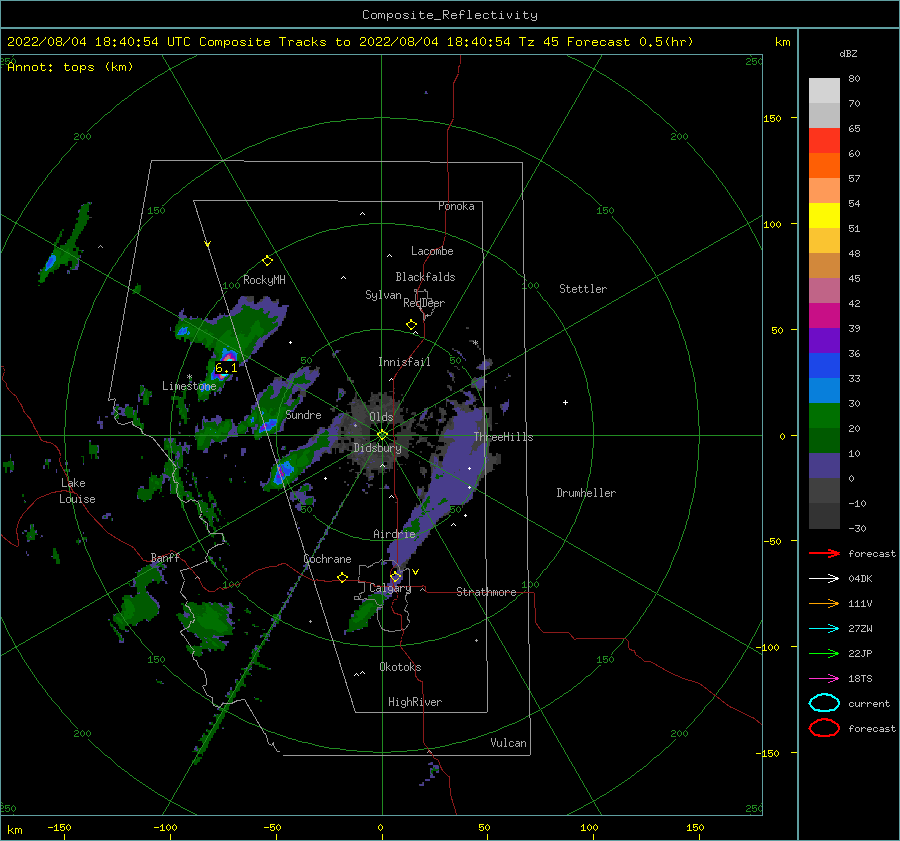Click the red forecast ellipse legend icon
This screenshot has width=900, height=841.
824,728
